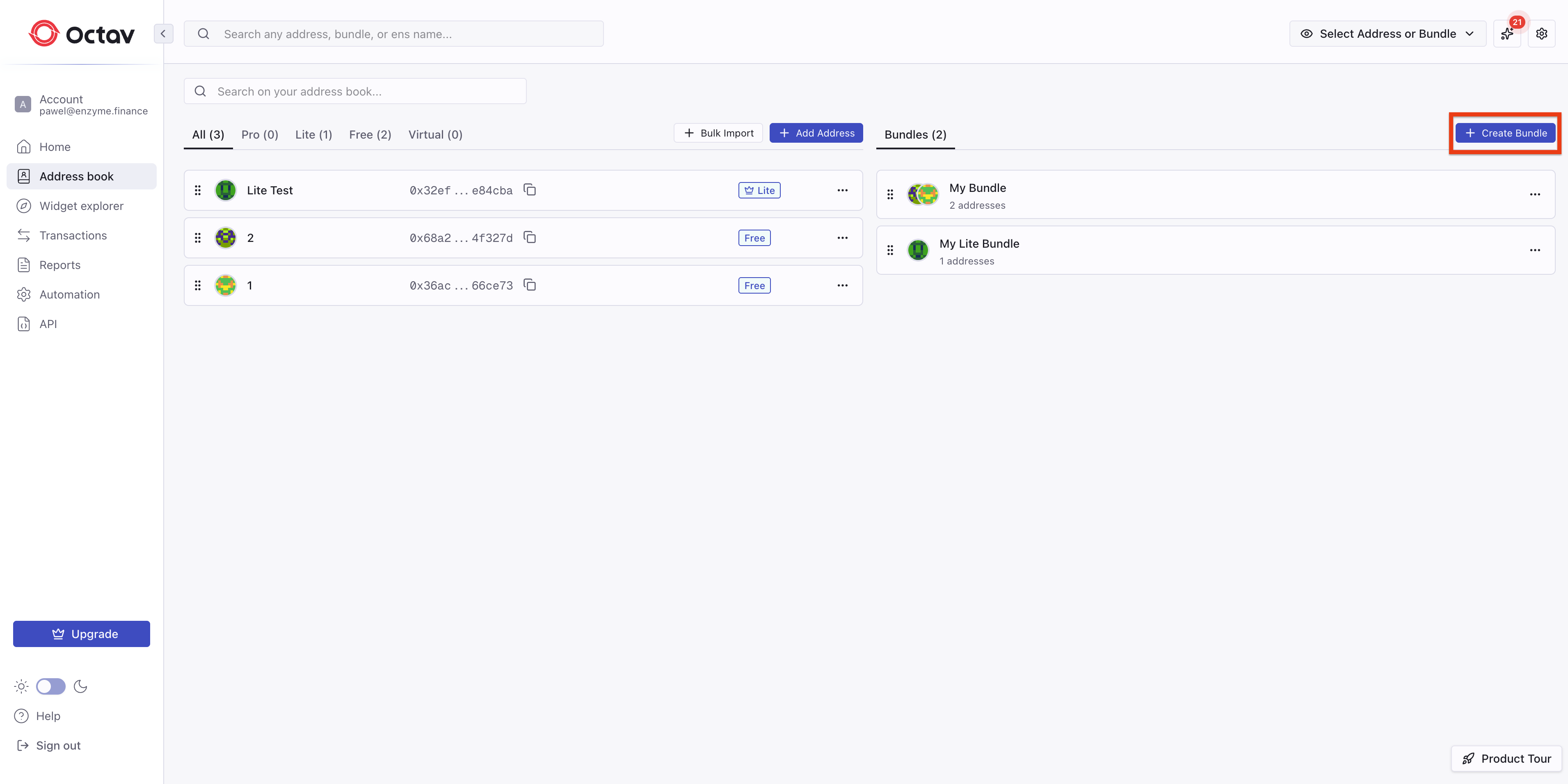Open the notifications icon with 21 badge
The image size is (1568, 784).
click(x=1507, y=34)
